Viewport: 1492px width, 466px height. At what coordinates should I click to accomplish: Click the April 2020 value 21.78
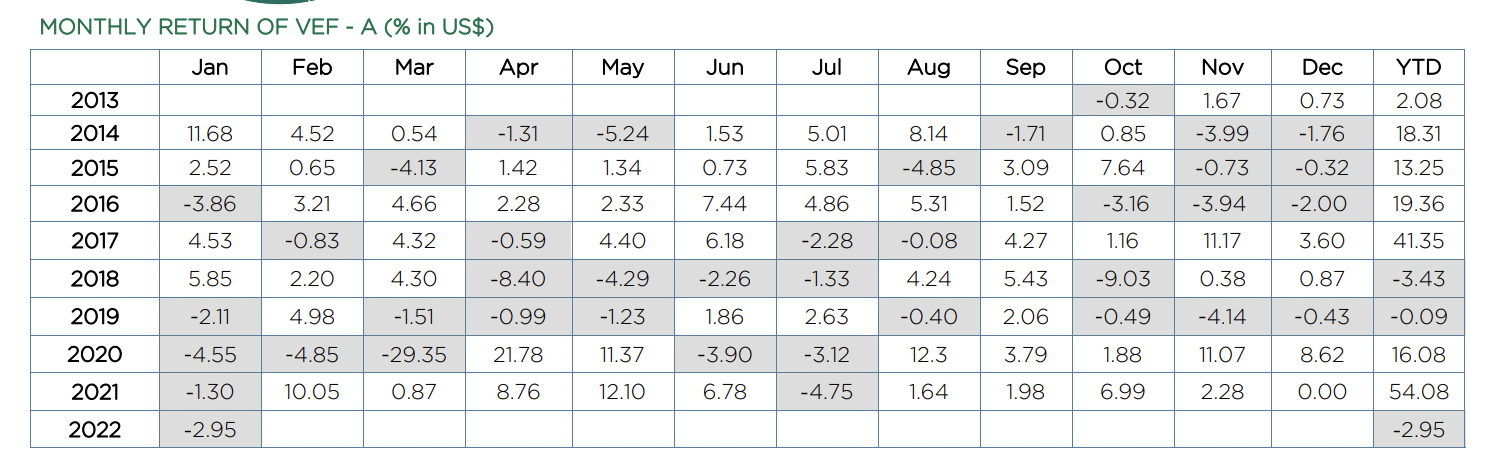(x=518, y=354)
